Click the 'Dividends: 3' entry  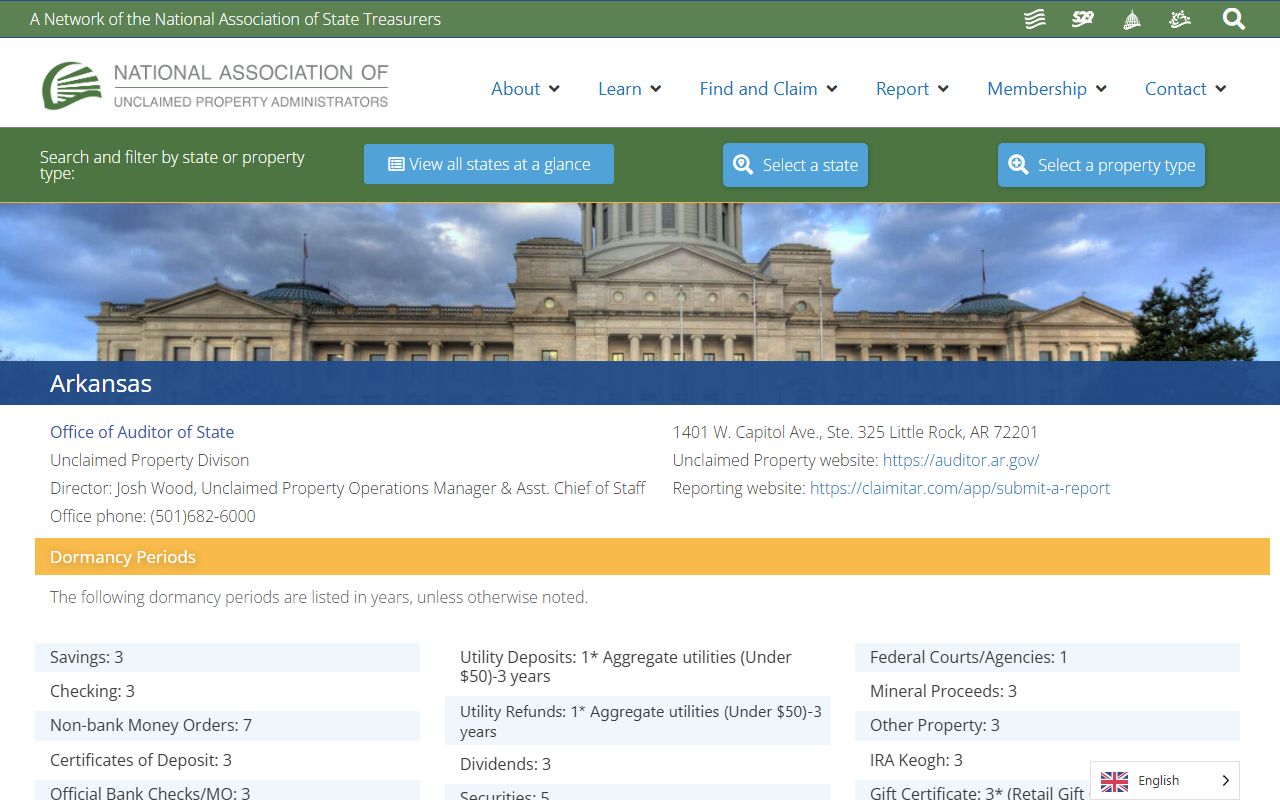(637, 764)
